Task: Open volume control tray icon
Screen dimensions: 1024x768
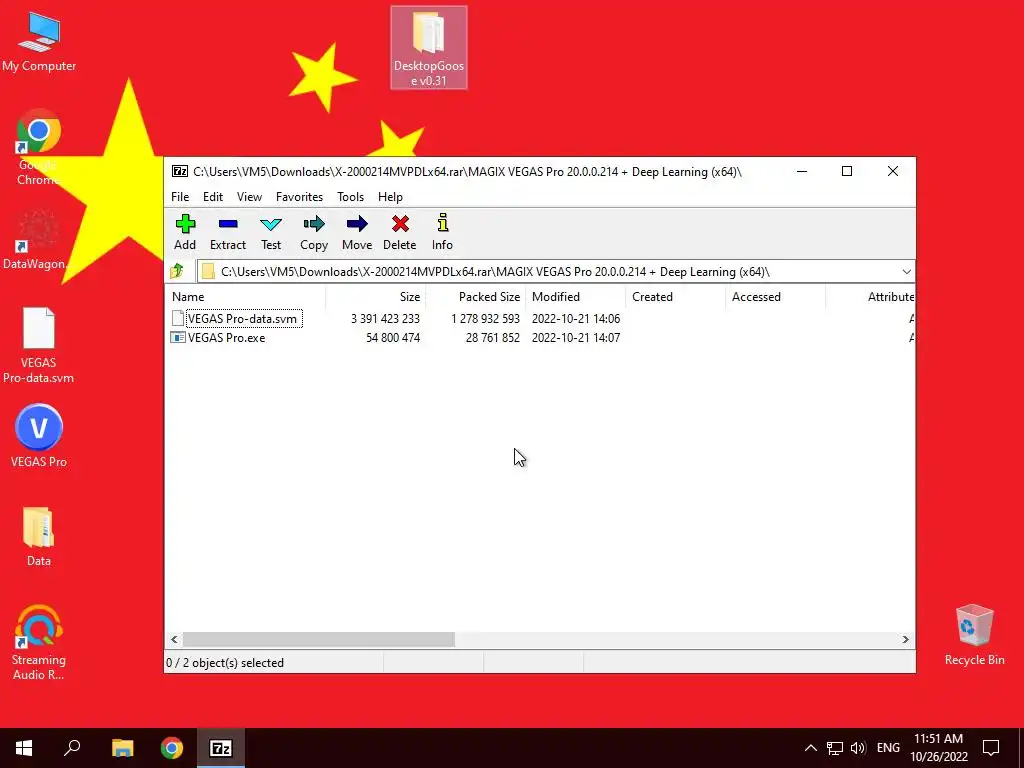Action: (x=857, y=748)
